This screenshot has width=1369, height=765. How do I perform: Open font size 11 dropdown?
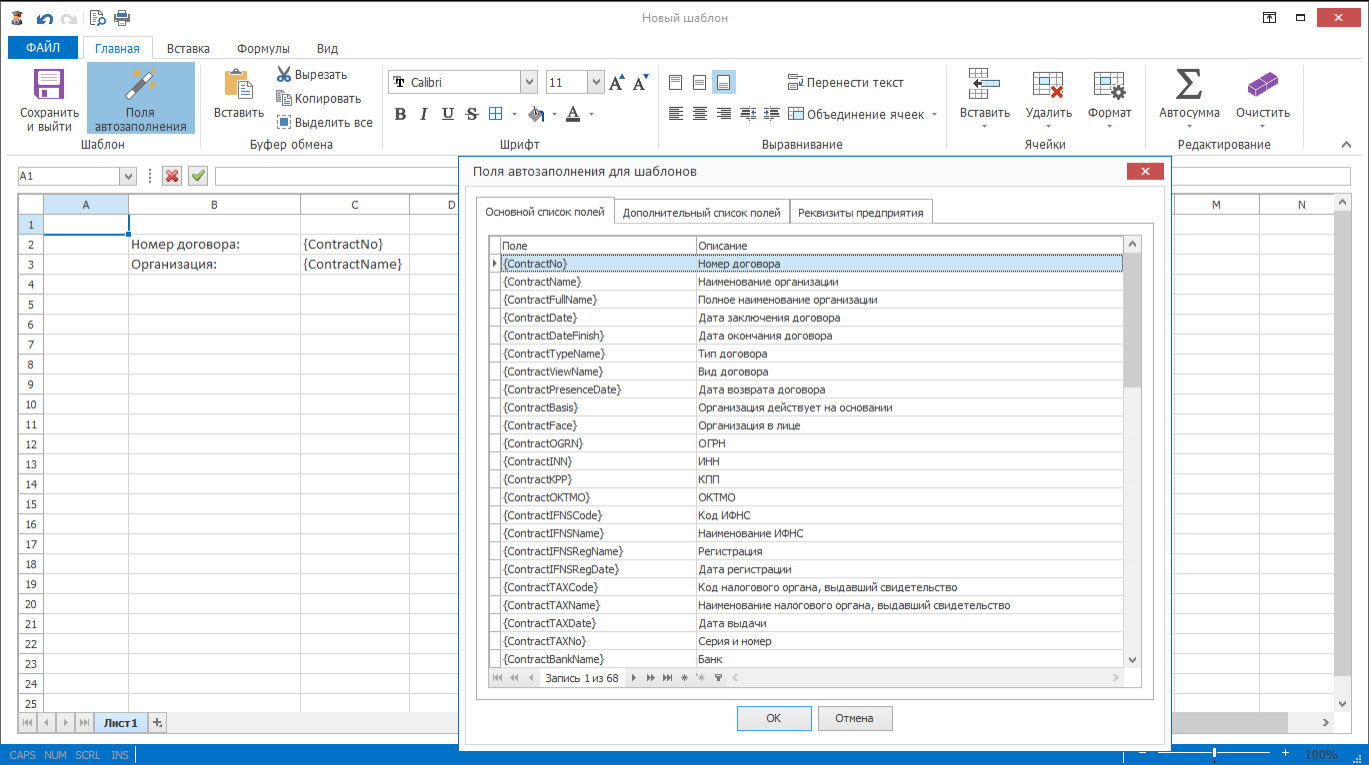click(595, 82)
